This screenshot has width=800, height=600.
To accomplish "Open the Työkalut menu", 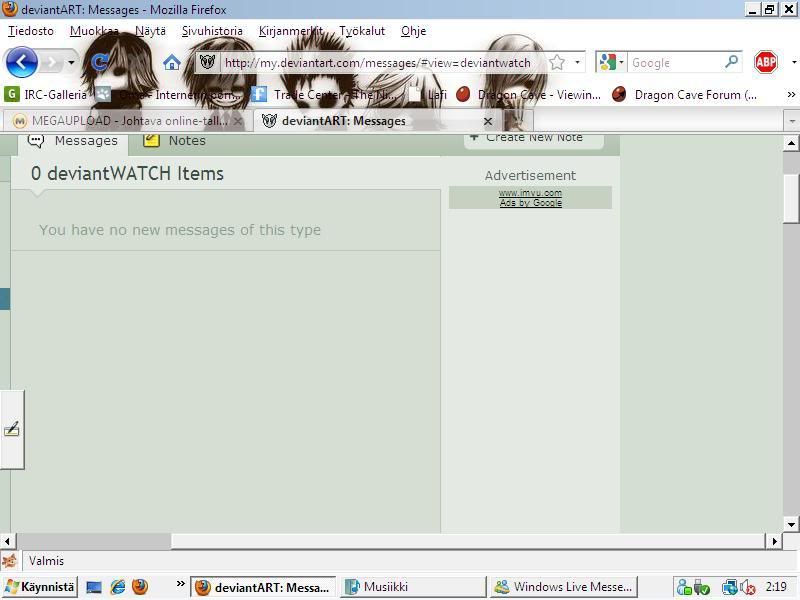I will coord(362,31).
